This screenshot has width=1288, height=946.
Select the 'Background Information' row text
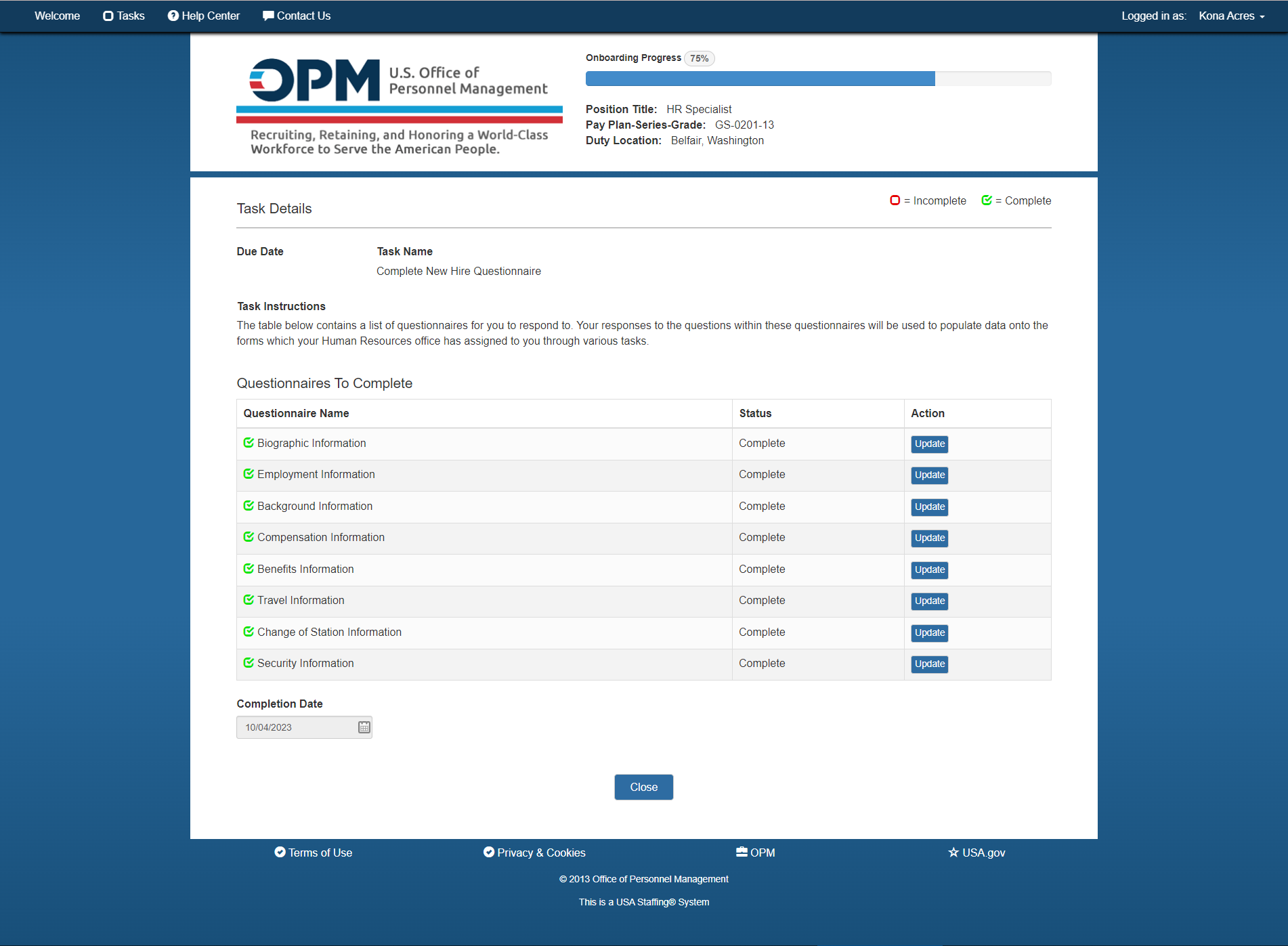point(315,506)
